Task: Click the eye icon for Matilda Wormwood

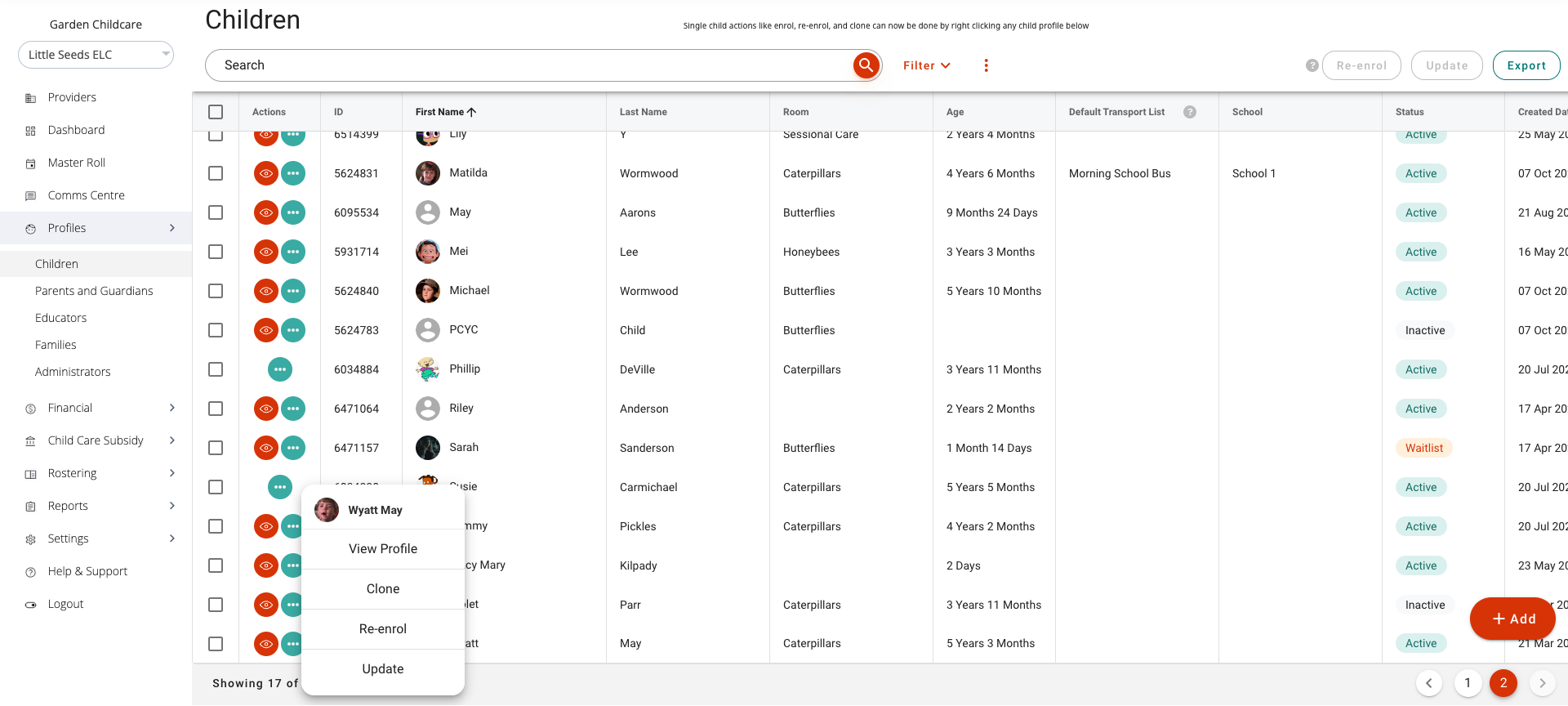Action: click(x=266, y=173)
